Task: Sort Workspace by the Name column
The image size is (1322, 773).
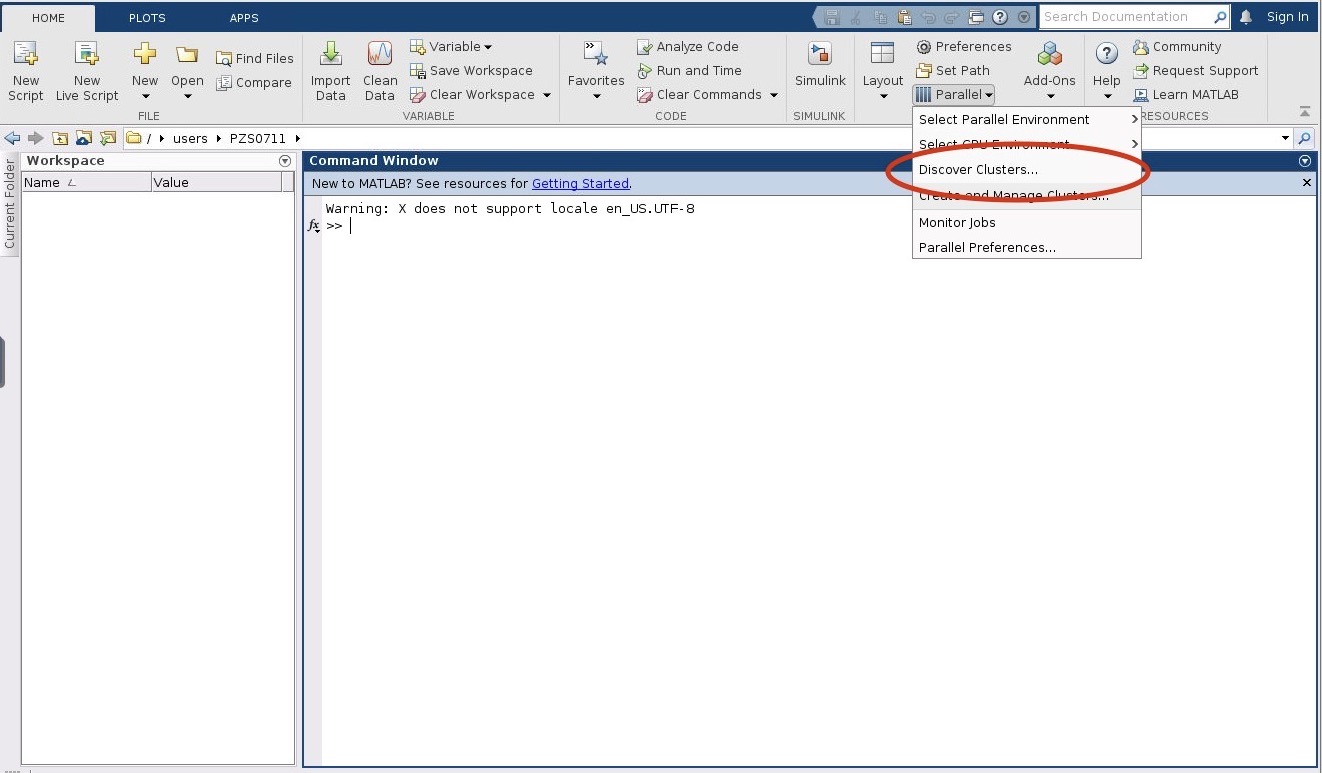Action: [86, 182]
